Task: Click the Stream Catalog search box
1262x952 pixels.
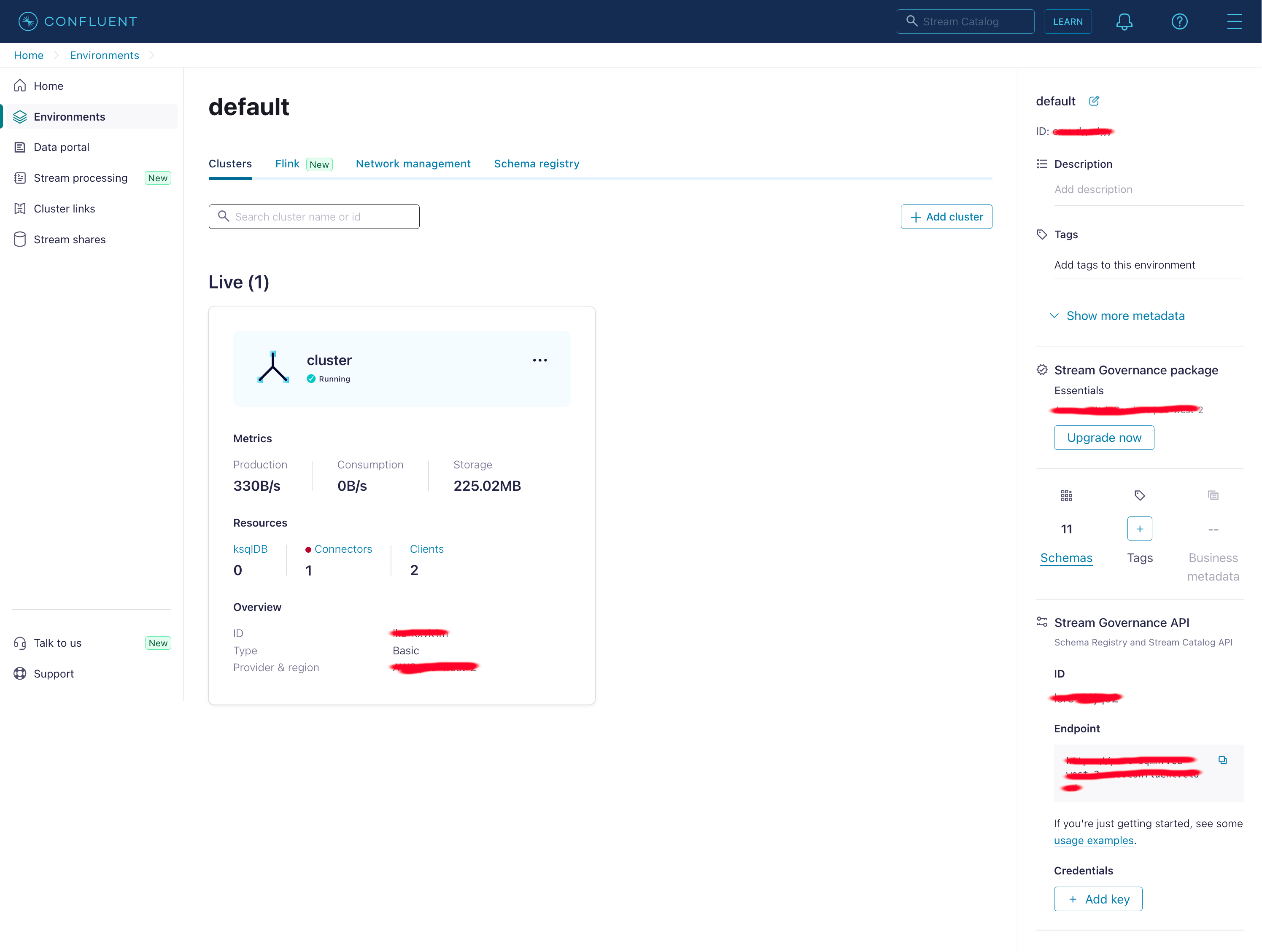Action: pyautogui.click(x=965, y=22)
